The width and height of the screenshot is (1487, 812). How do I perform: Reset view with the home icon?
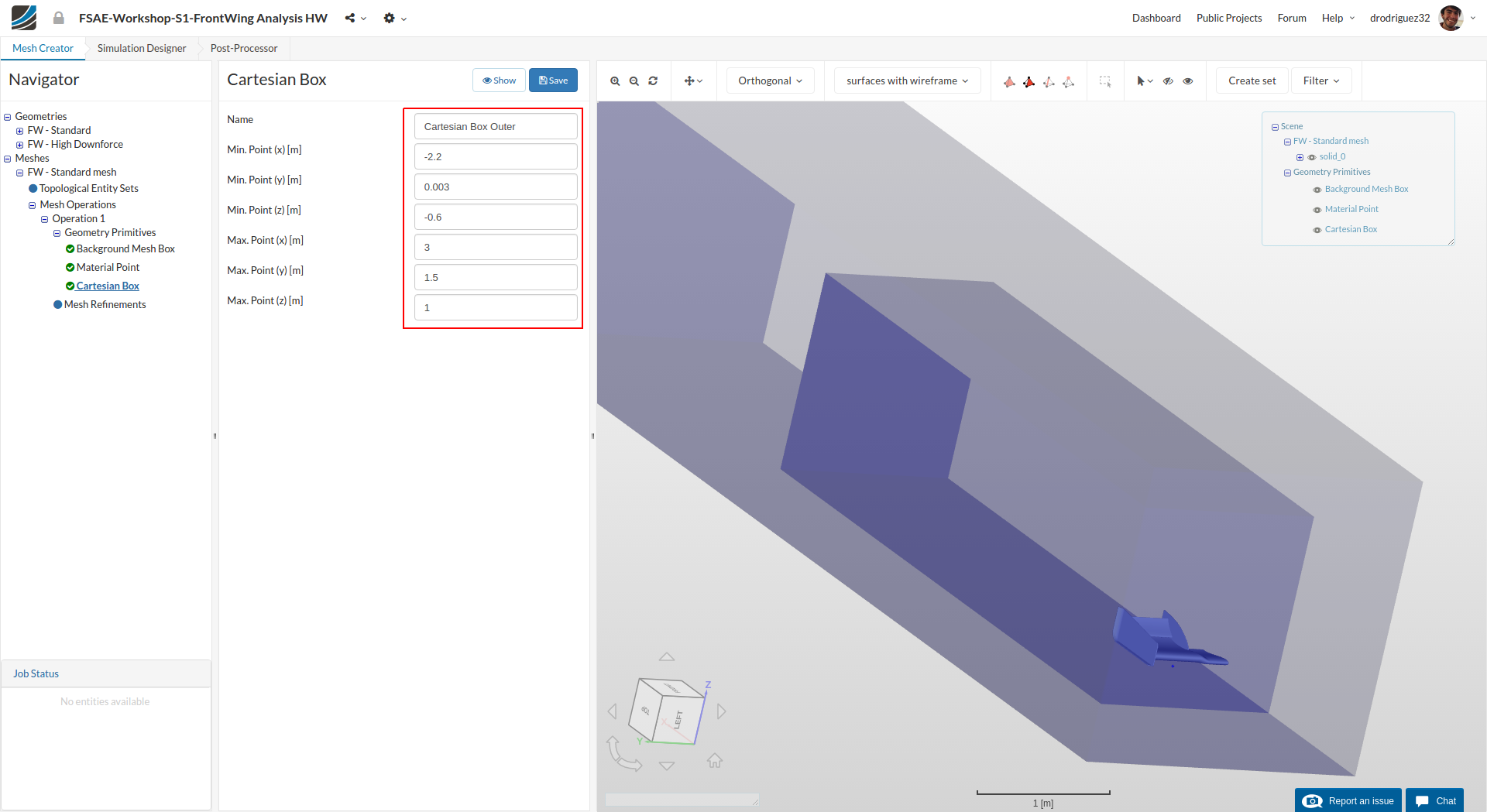(x=715, y=761)
